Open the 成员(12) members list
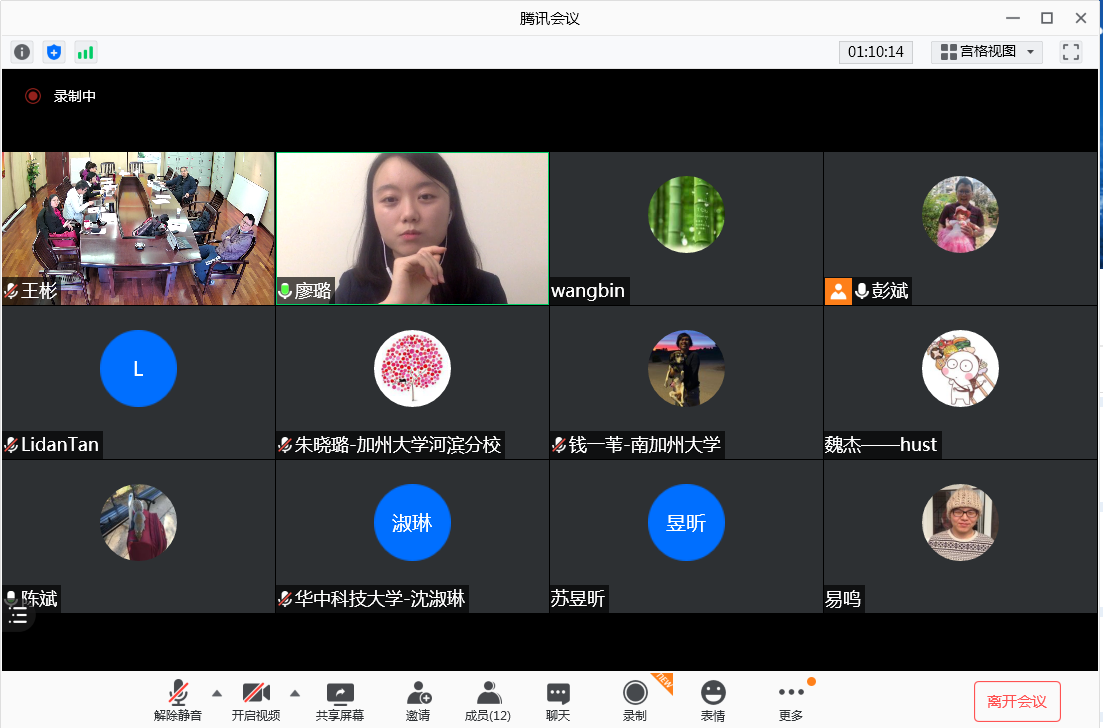The image size is (1103, 728). [488, 700]
